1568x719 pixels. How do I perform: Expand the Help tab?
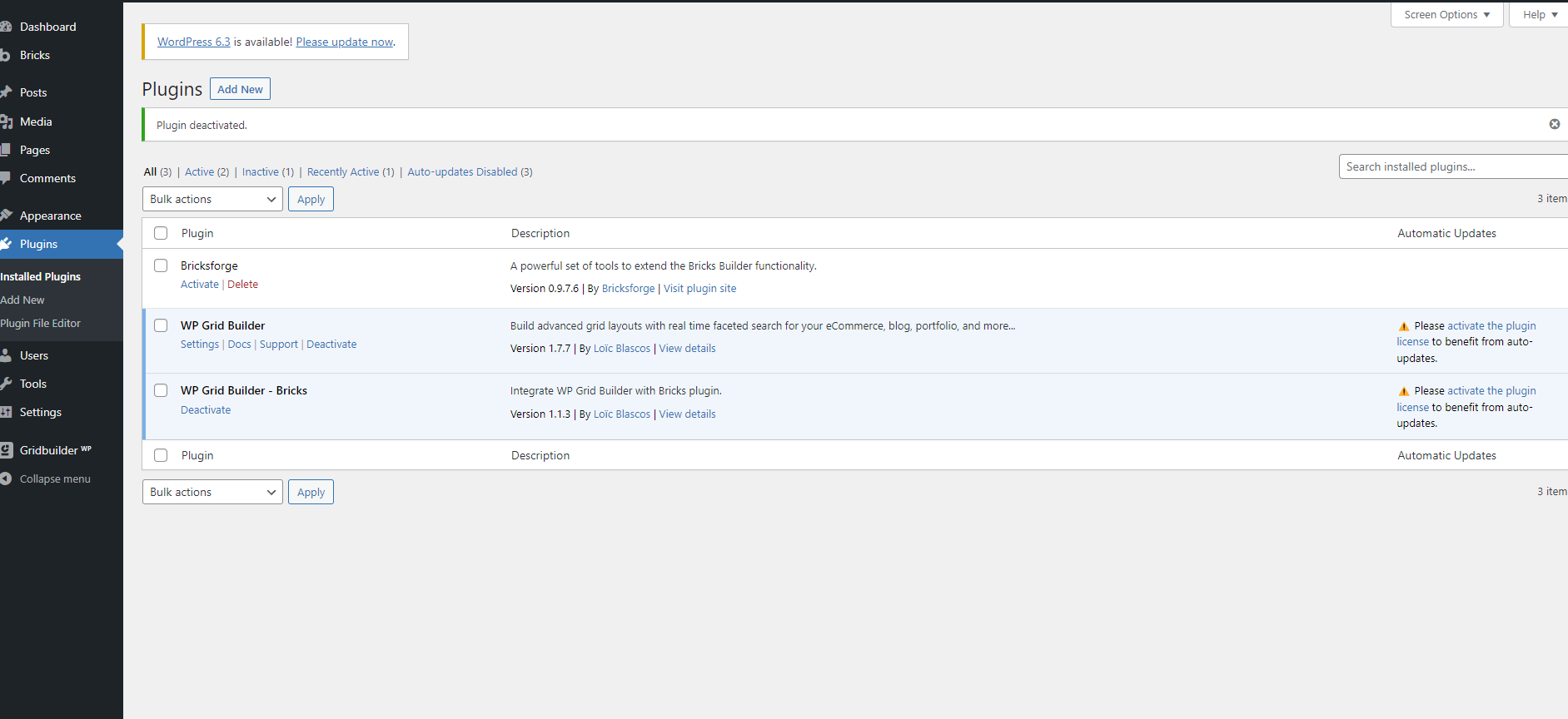(x=1539, y=14)
